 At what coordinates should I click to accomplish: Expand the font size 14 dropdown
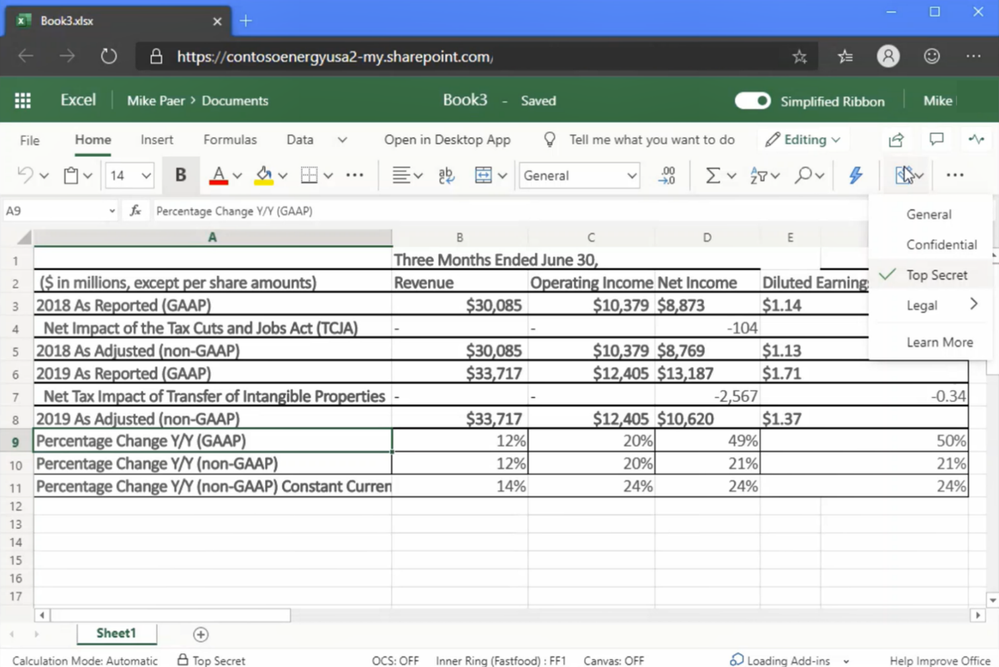[x=146, y=176]
